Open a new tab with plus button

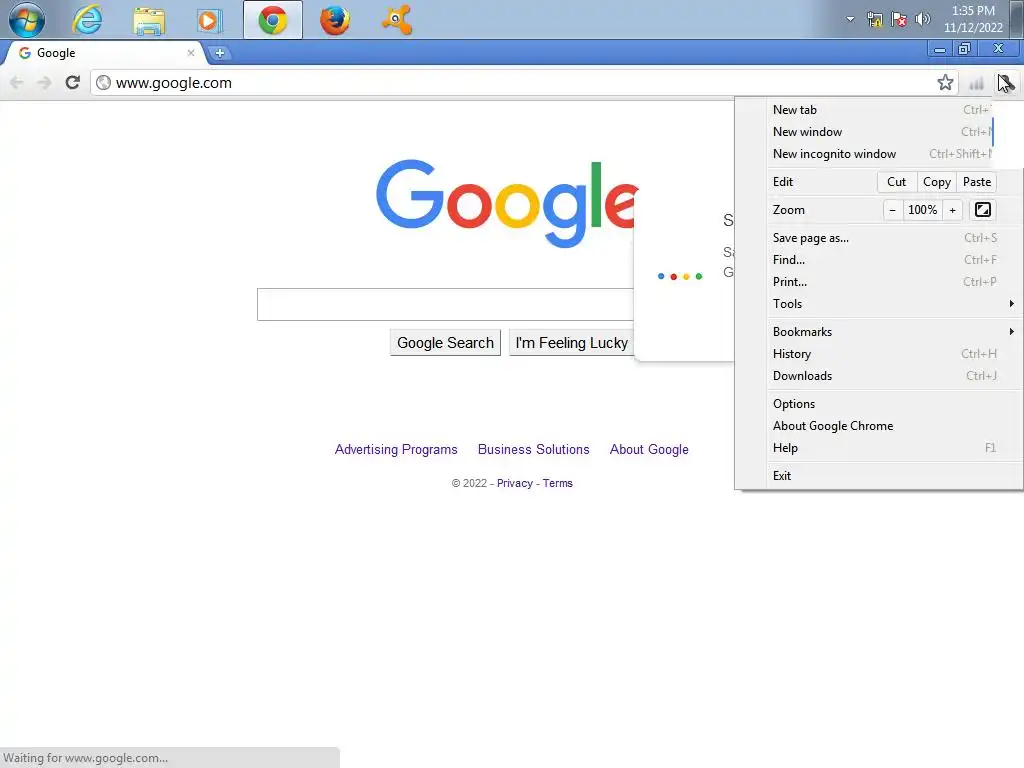point(220,54)
